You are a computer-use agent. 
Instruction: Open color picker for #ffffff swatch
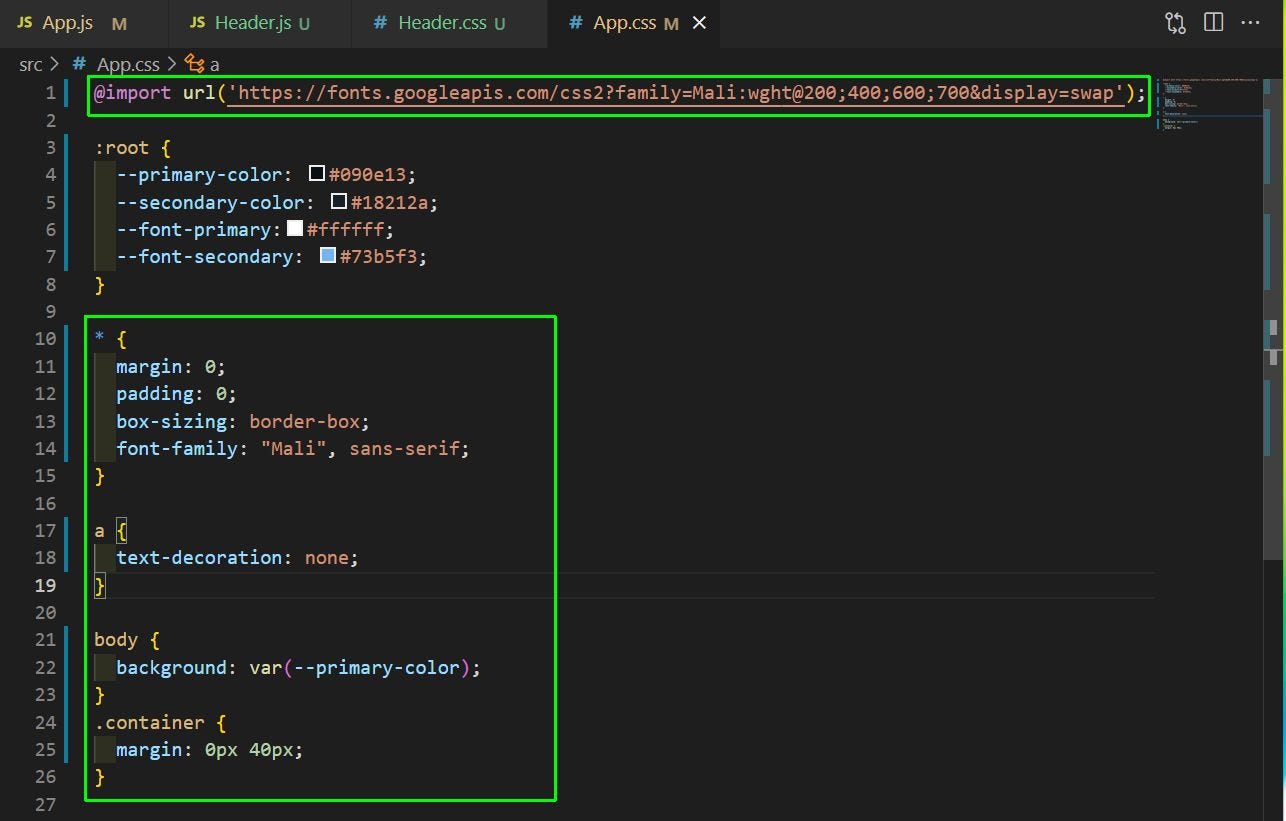point(295,228)
